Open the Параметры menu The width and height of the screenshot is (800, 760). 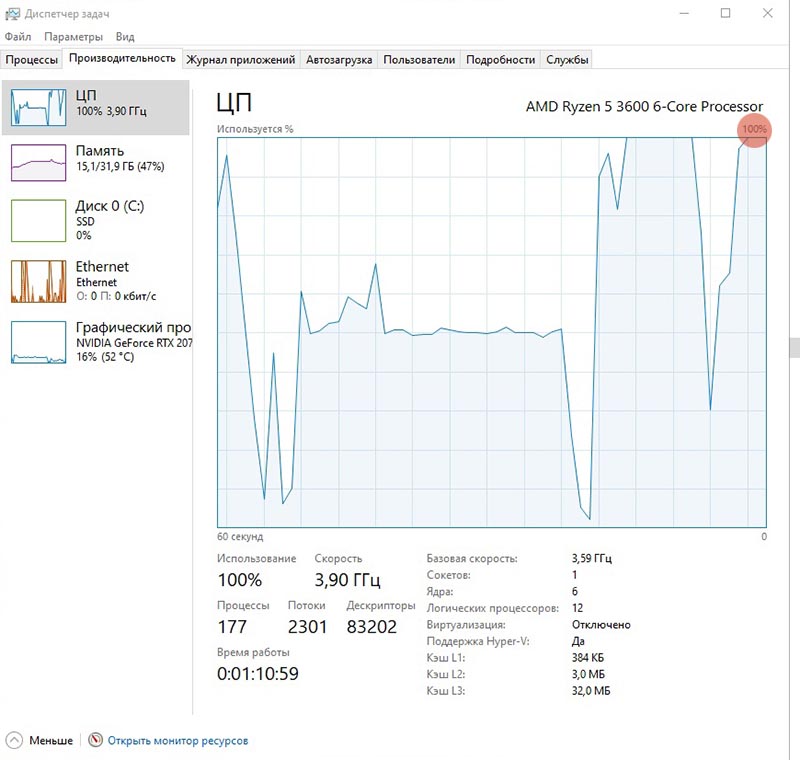point(73,37)
